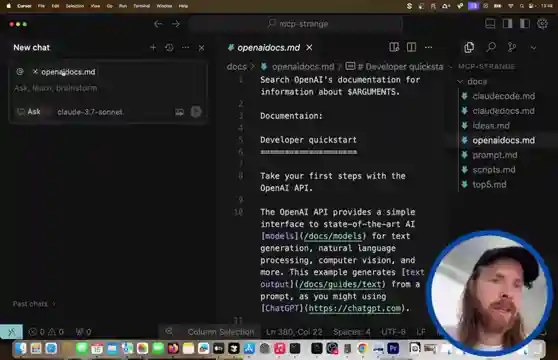The height and width of the screenshot is (360, 558).
Task: Go forward using the navigation arrow
Action: tap(176, 24)
